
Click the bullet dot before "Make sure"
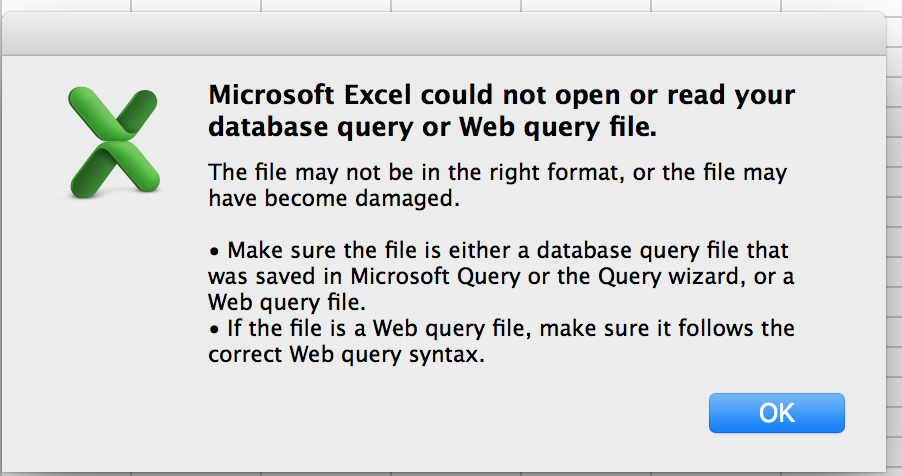click(x=214, y=250)
